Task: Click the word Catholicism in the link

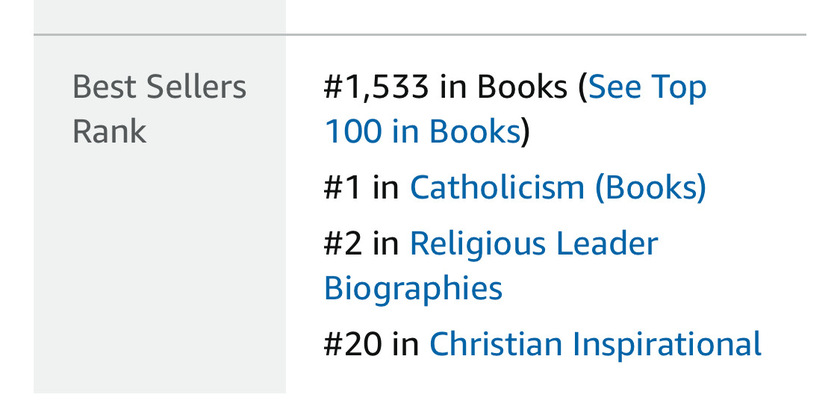Action: pos(497,188)
